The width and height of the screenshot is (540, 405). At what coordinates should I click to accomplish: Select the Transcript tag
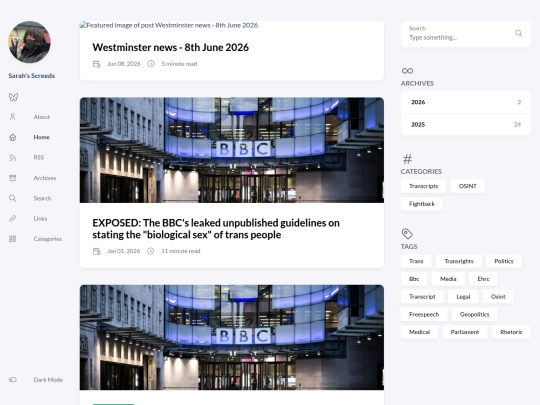[x=422, y=297]
